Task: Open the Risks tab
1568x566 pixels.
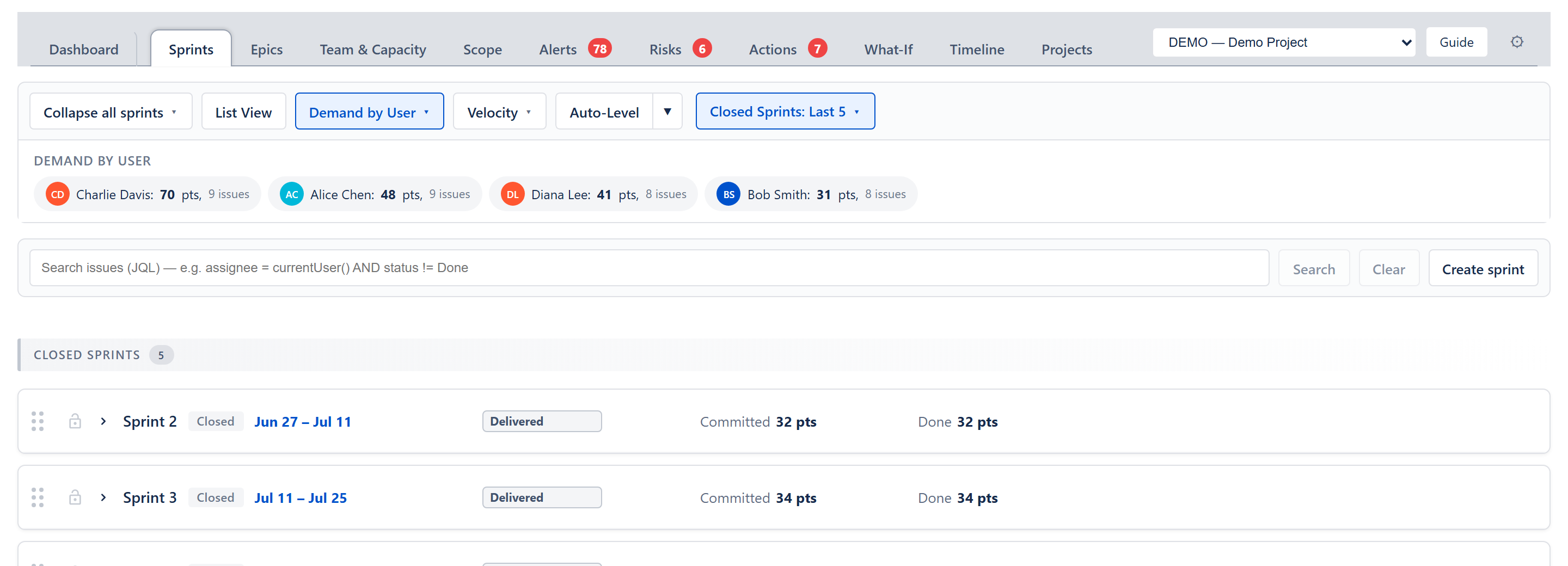Action: 665,50
